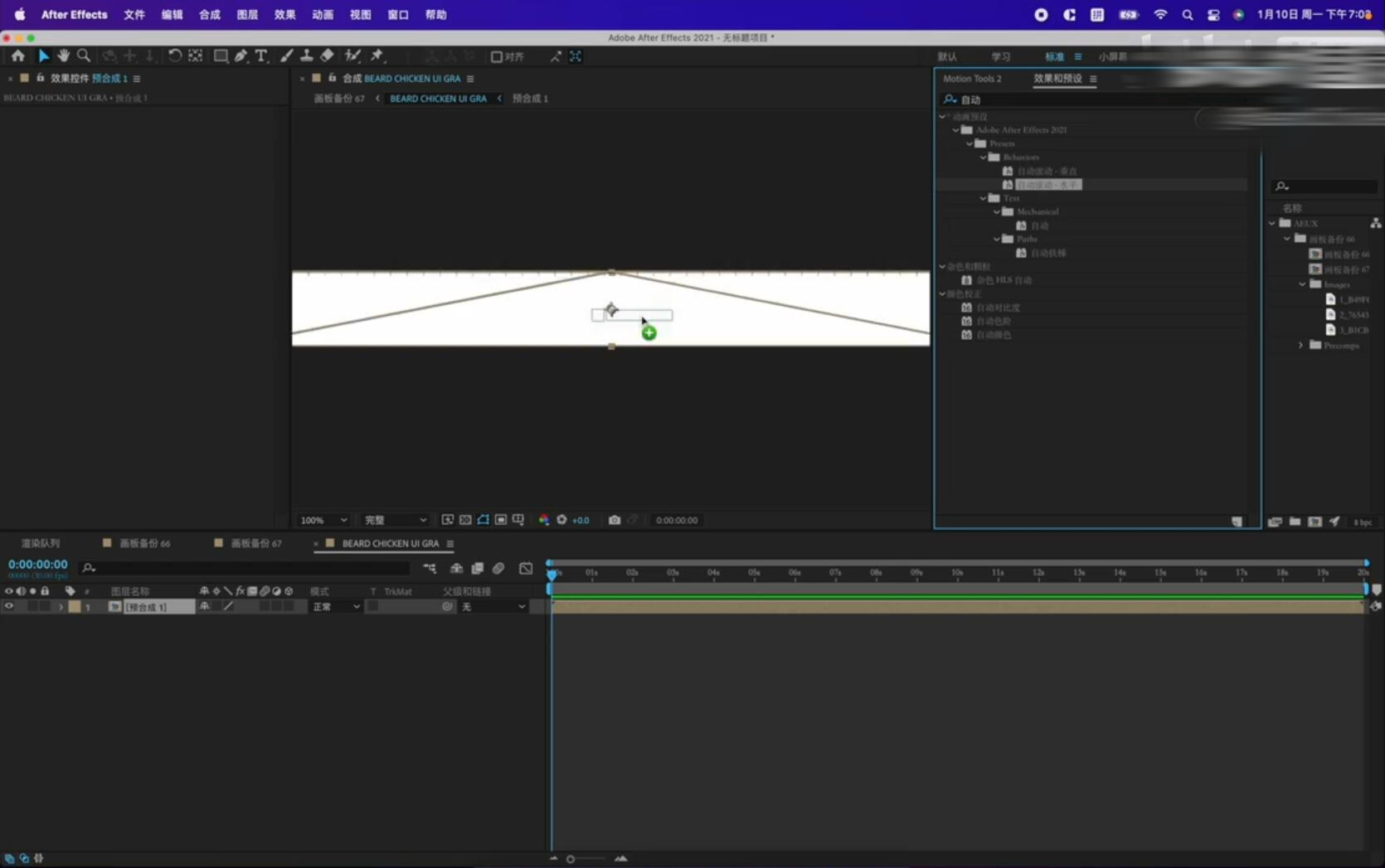
Task: Toggle motion blur switch in timeline
Action: (498, 568)
